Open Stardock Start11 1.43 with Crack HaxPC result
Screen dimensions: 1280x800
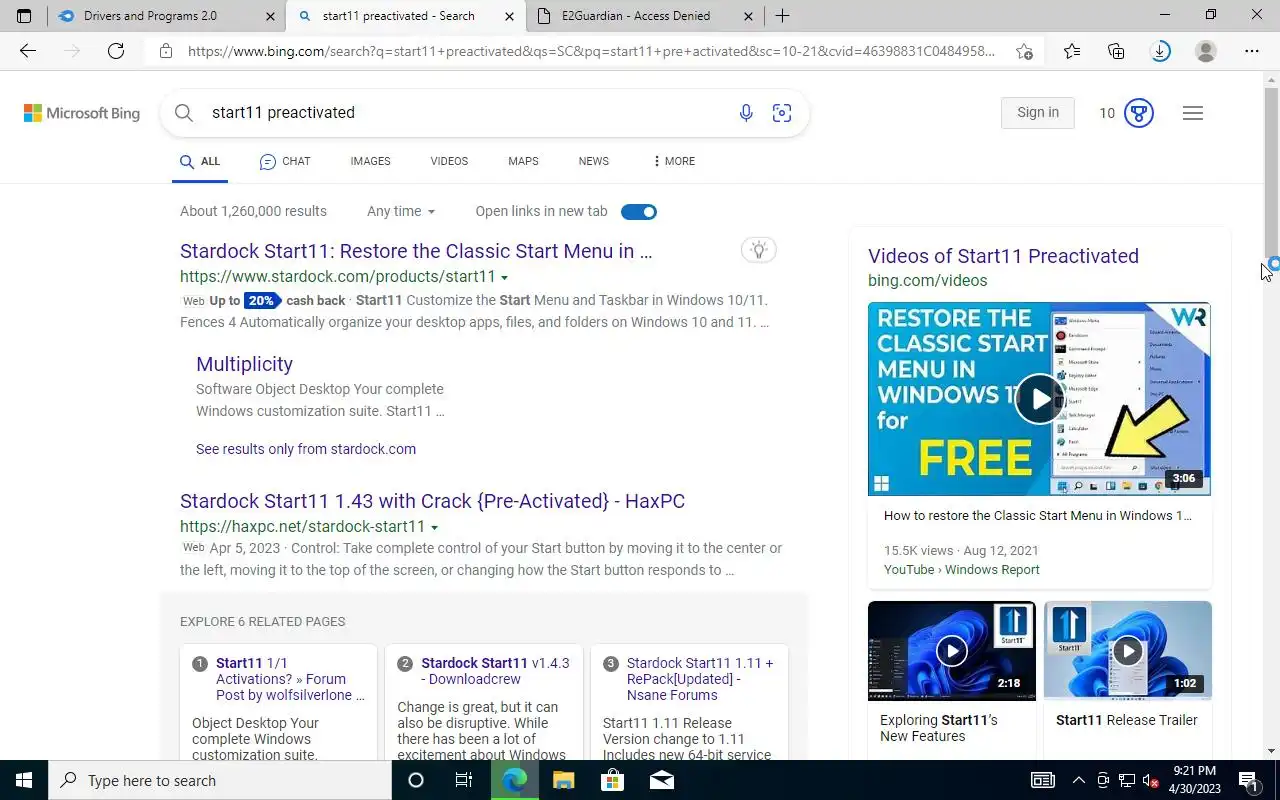[x=432, y=501]
